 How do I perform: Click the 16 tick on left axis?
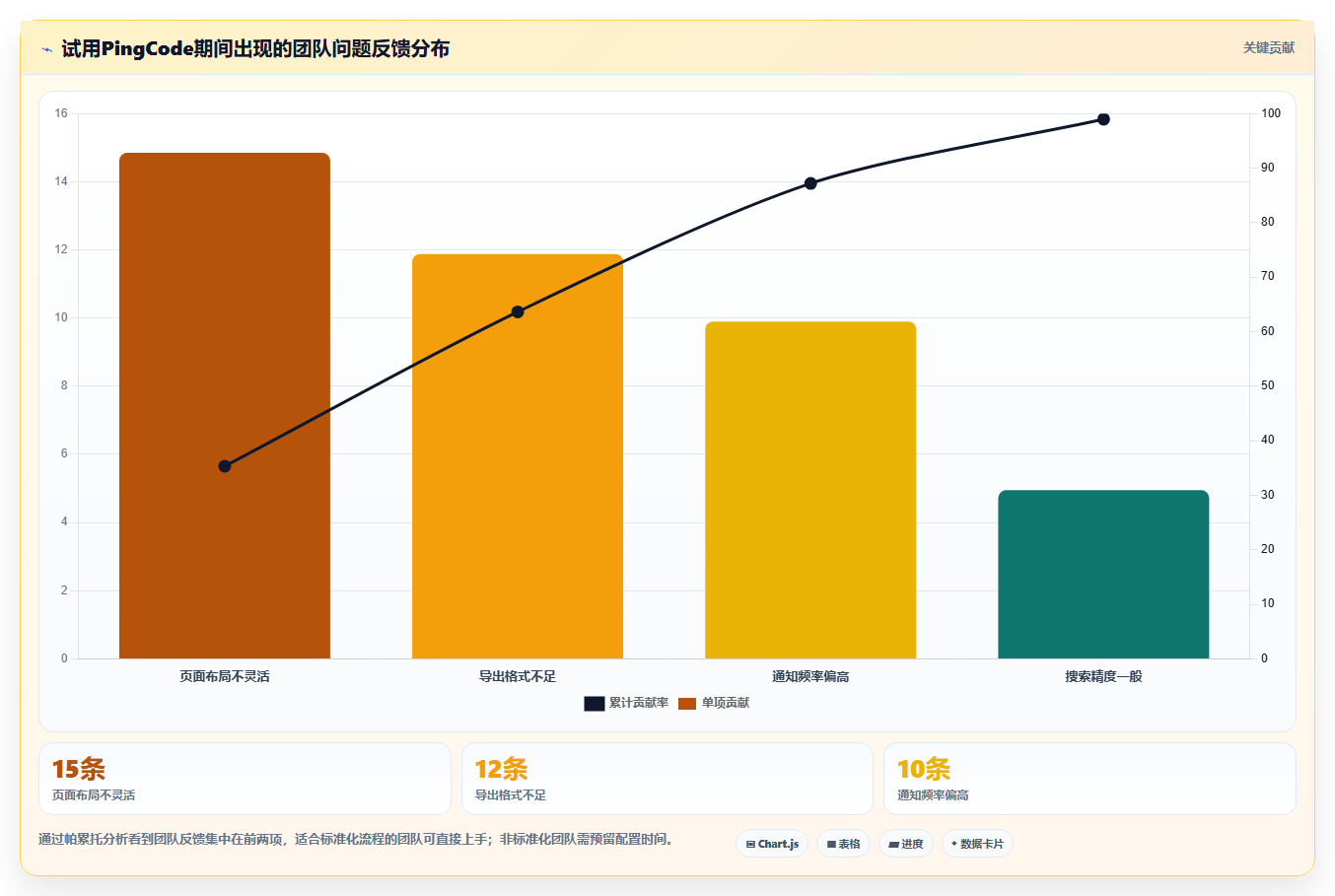point(61,113)
